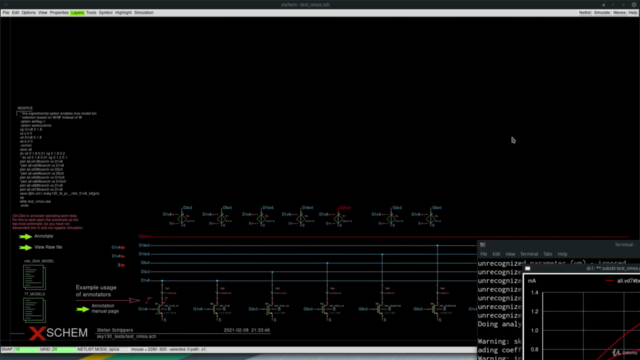
Task: Select the D5v0 source symbol
Action: (x=221, y=219)
